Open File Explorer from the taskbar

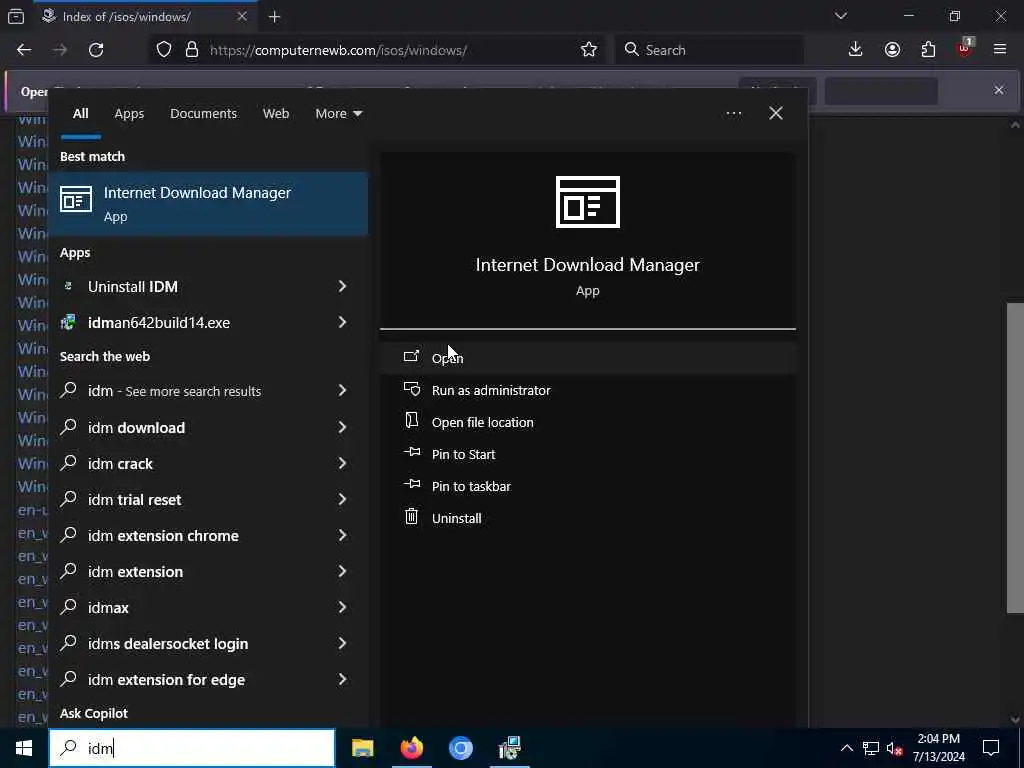tap(362, 748)
